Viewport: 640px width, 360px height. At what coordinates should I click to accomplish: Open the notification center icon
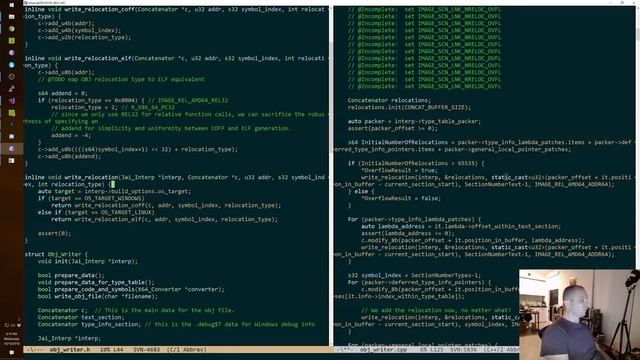click(11, 352)
